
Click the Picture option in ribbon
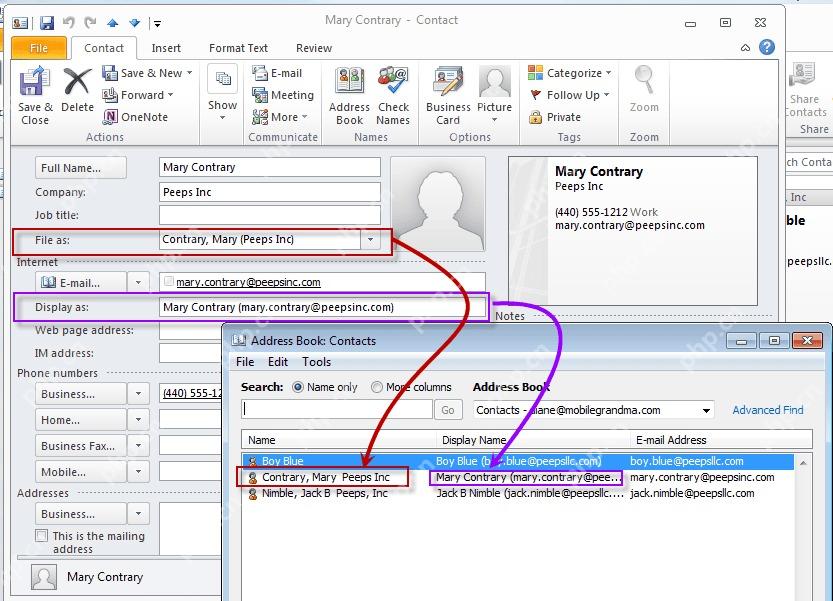(494, 95)
